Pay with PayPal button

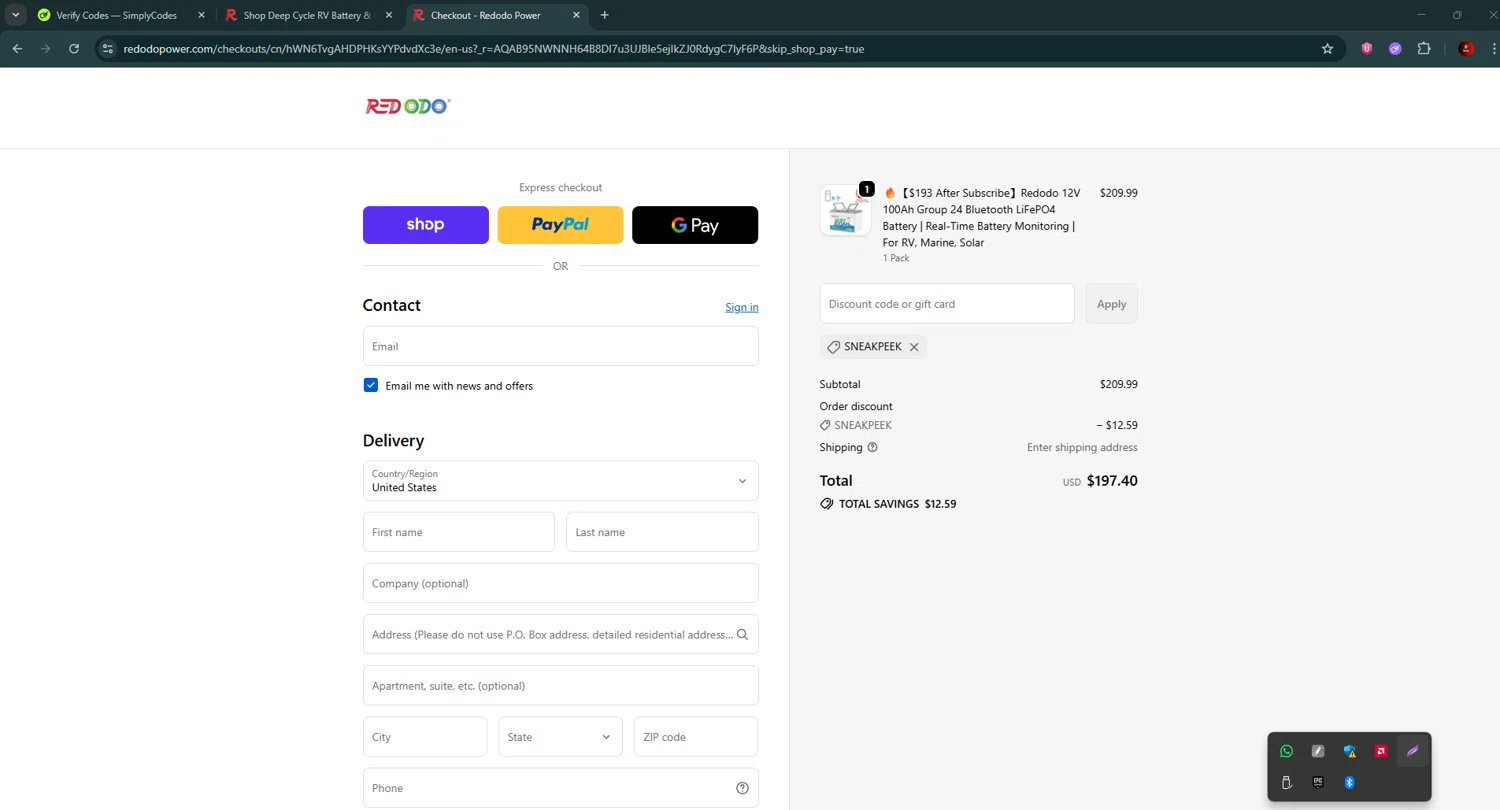coord(560,225)
